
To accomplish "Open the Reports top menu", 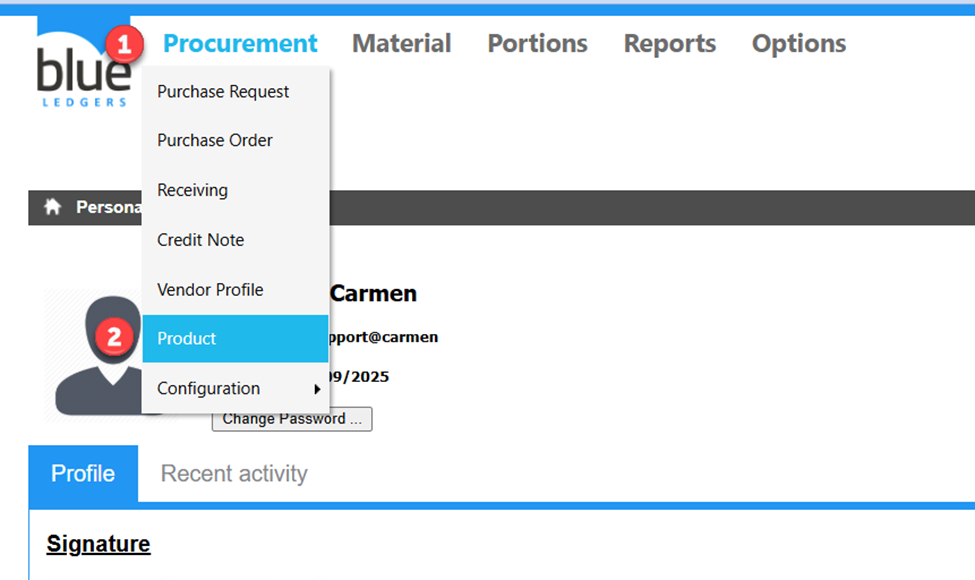I will click(x=669, y=44).
